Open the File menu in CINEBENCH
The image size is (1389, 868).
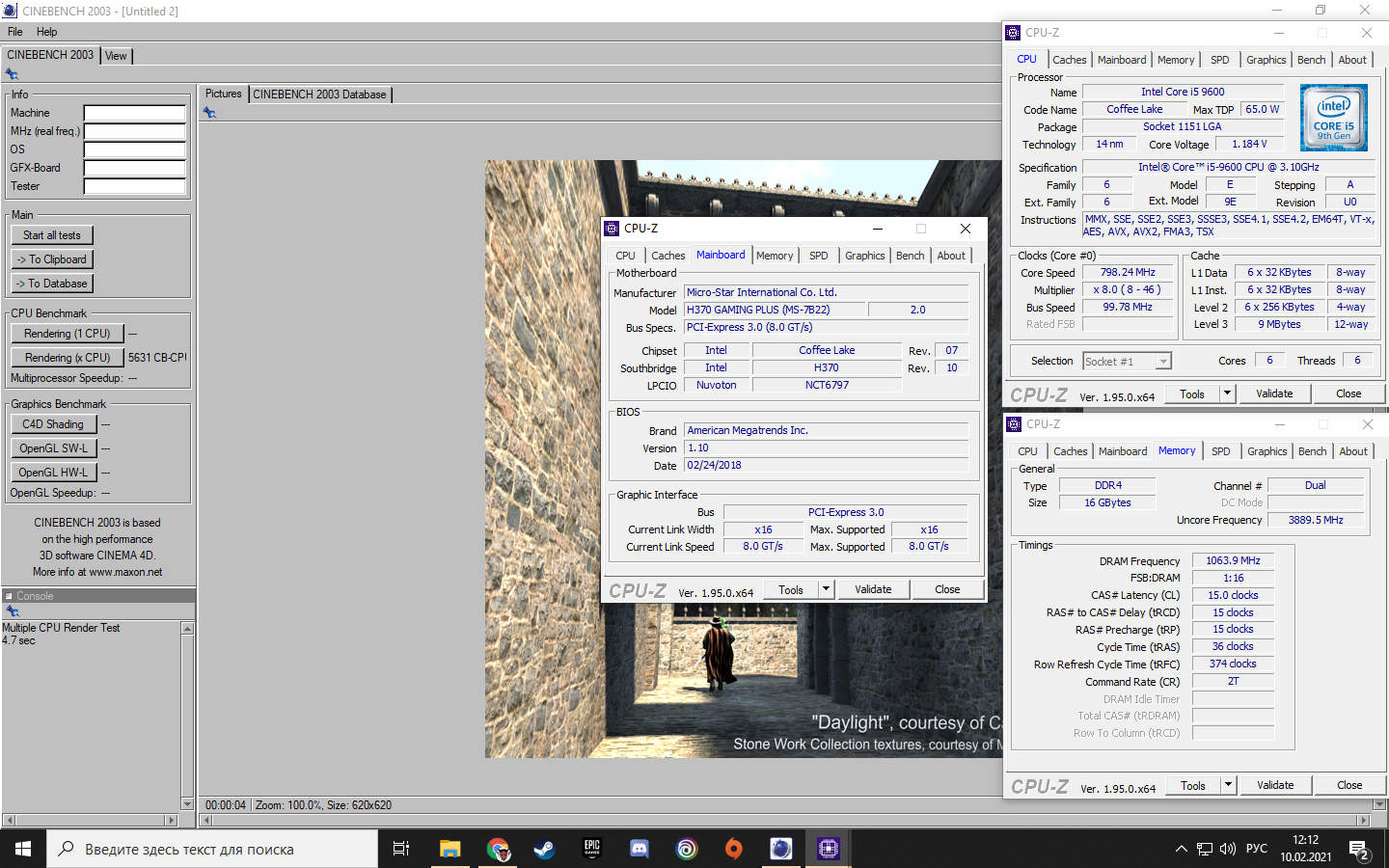click(15, 32)
